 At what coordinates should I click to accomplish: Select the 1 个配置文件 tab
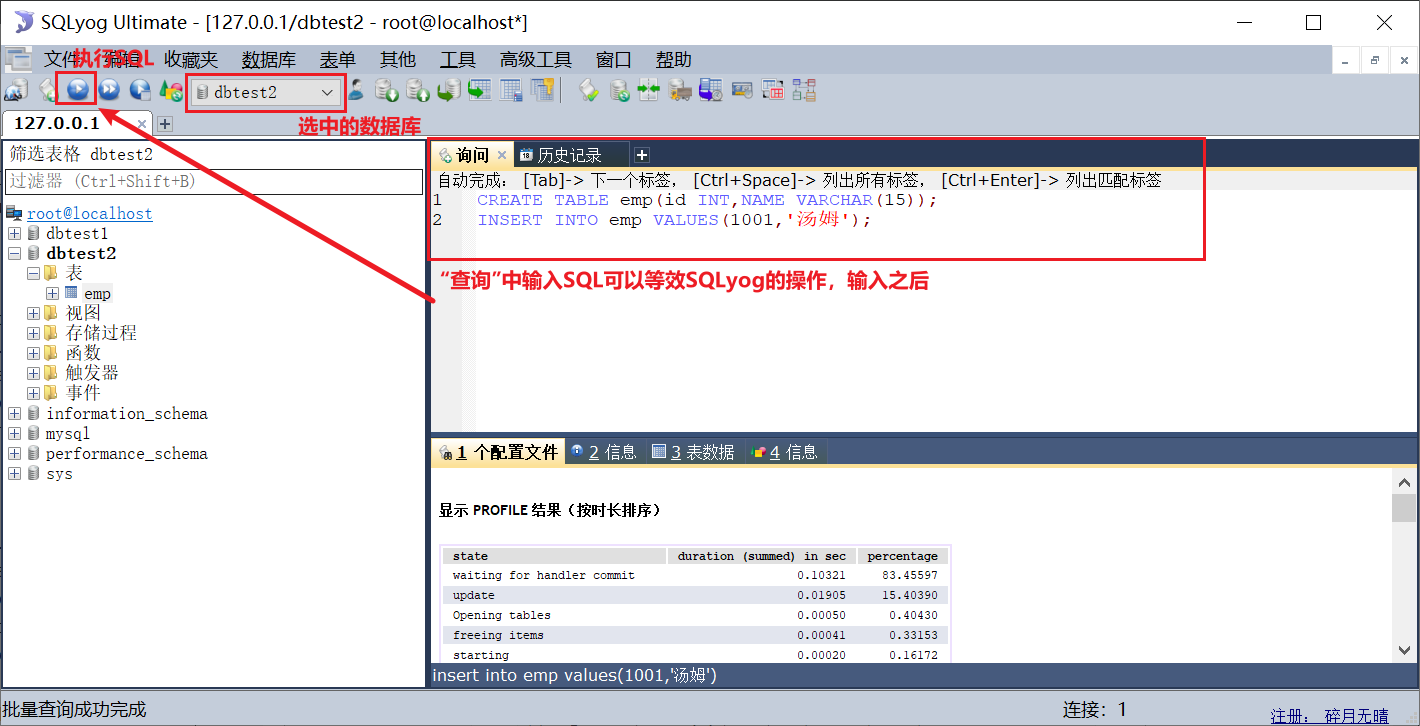point(499,452)
